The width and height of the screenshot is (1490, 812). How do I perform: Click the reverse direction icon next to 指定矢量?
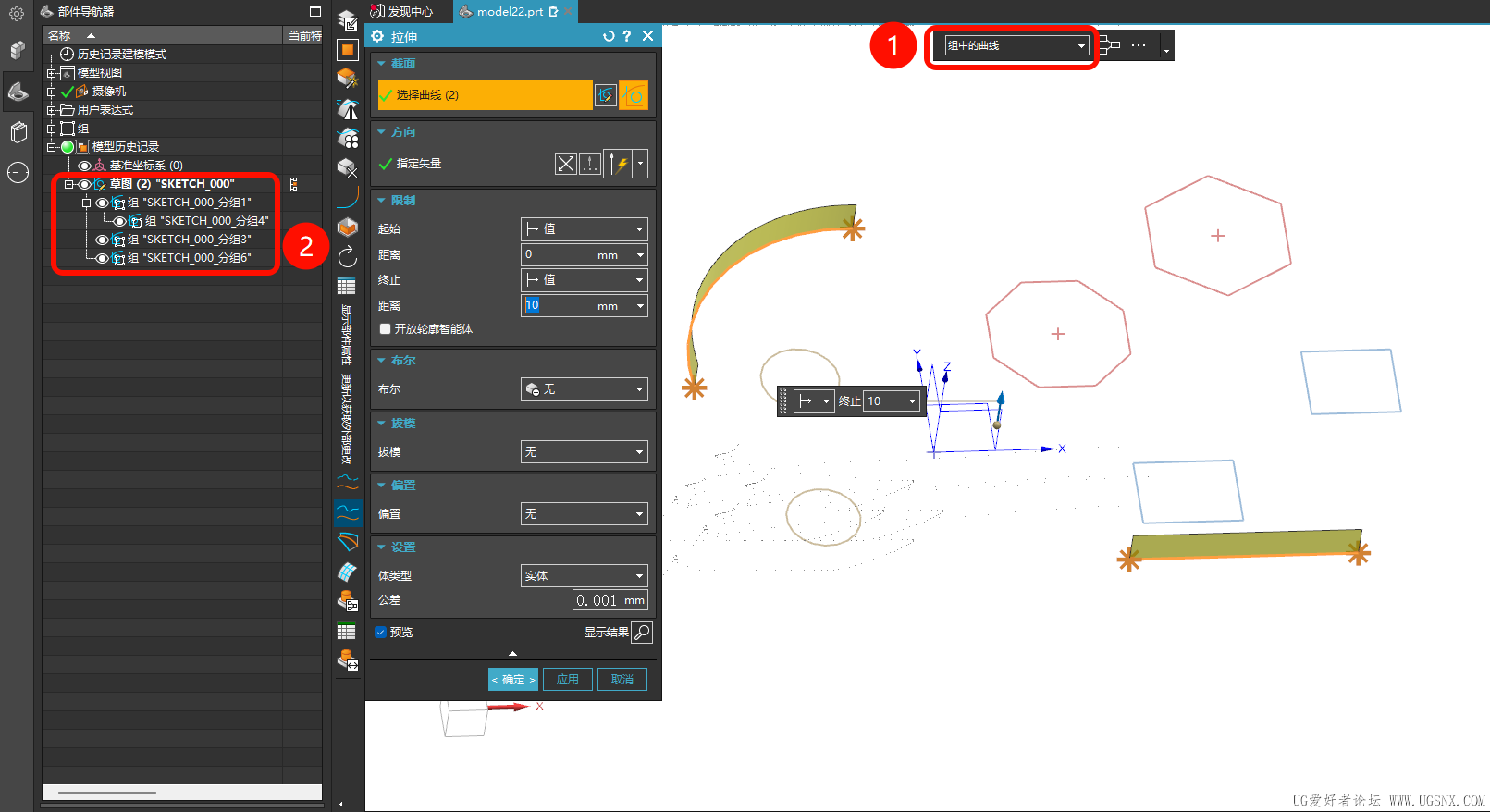[565, 164]
